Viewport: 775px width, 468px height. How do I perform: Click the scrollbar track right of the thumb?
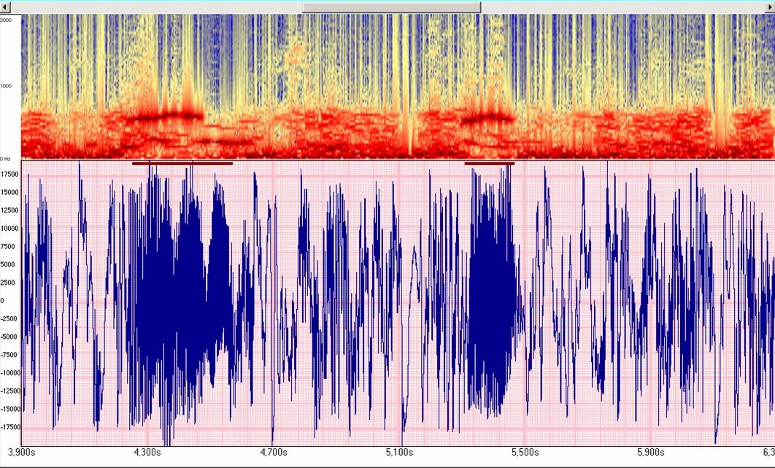coord(620,7)
